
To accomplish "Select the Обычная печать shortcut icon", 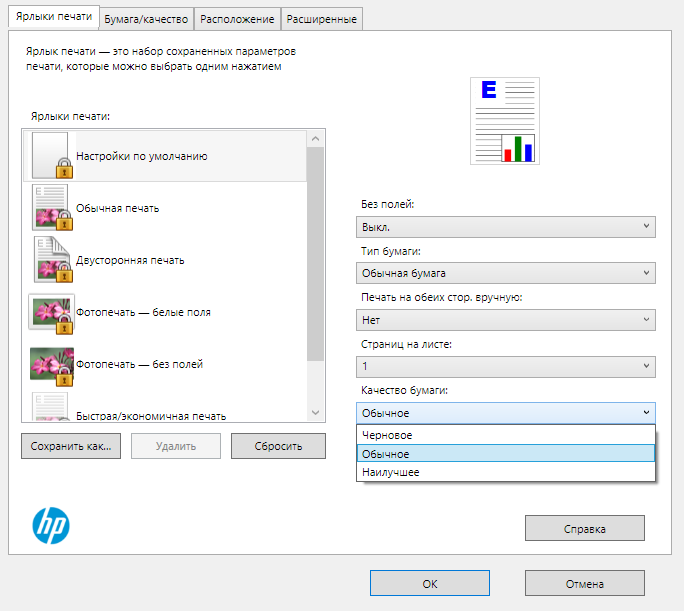I will point(51,207).
